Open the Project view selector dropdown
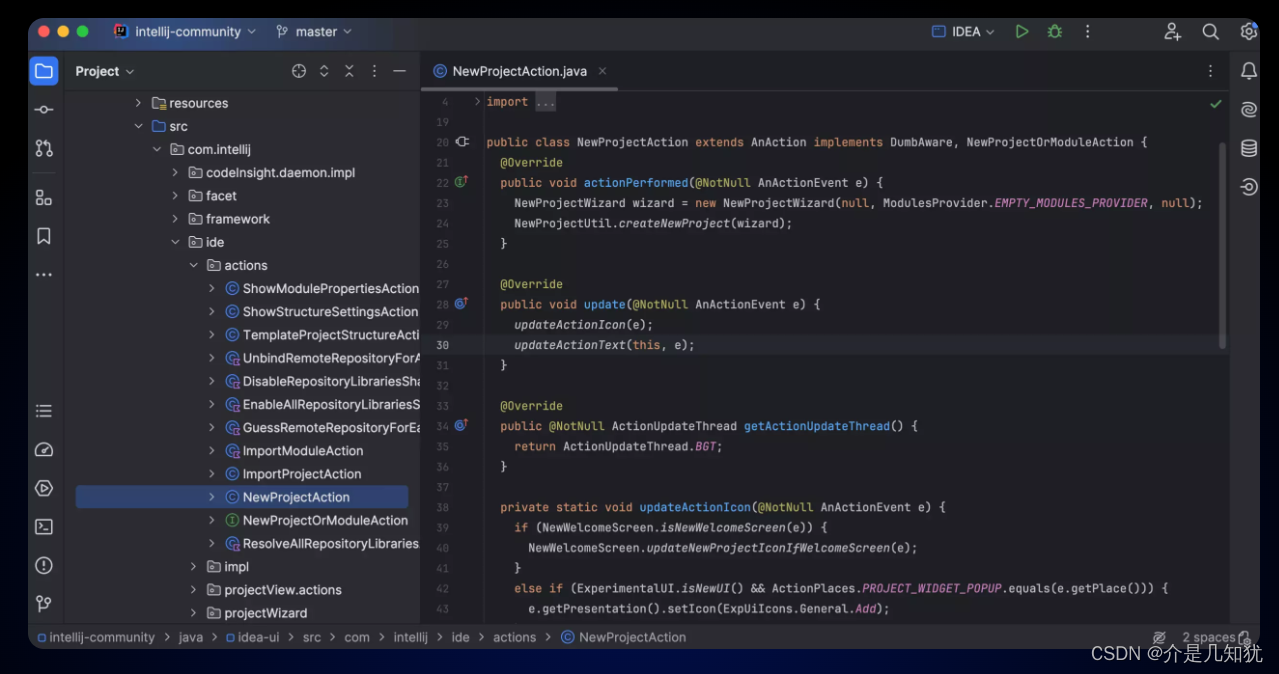 coord(105,71)
